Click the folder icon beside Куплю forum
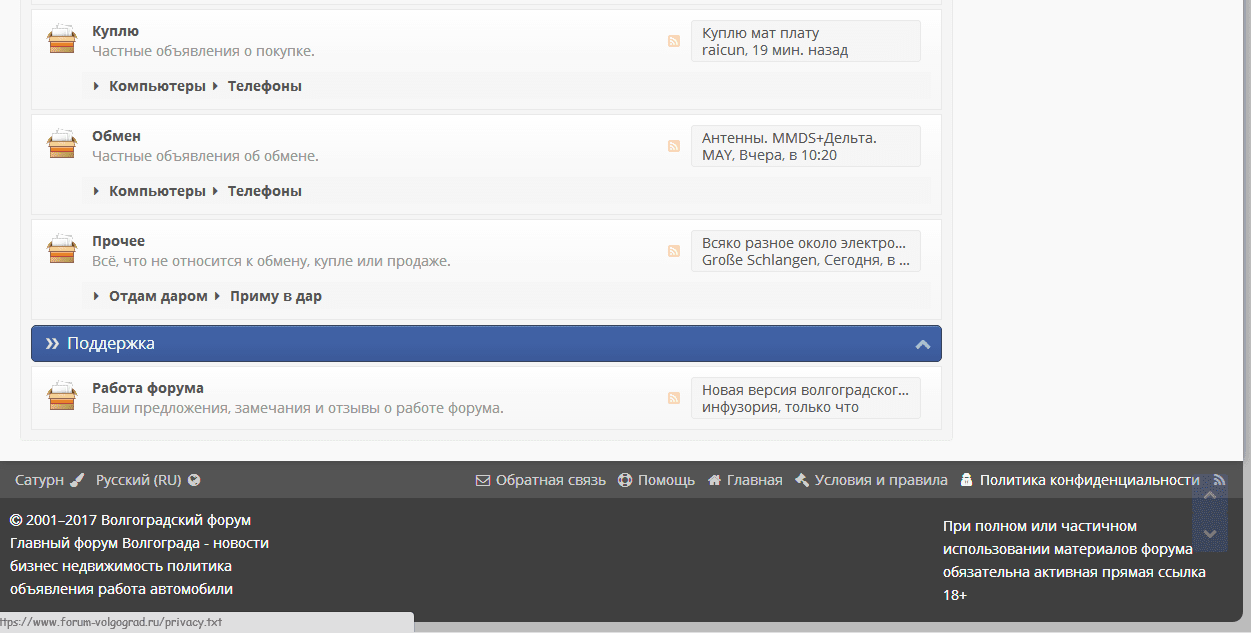The image size is (1251, 633). click(62, 40)
